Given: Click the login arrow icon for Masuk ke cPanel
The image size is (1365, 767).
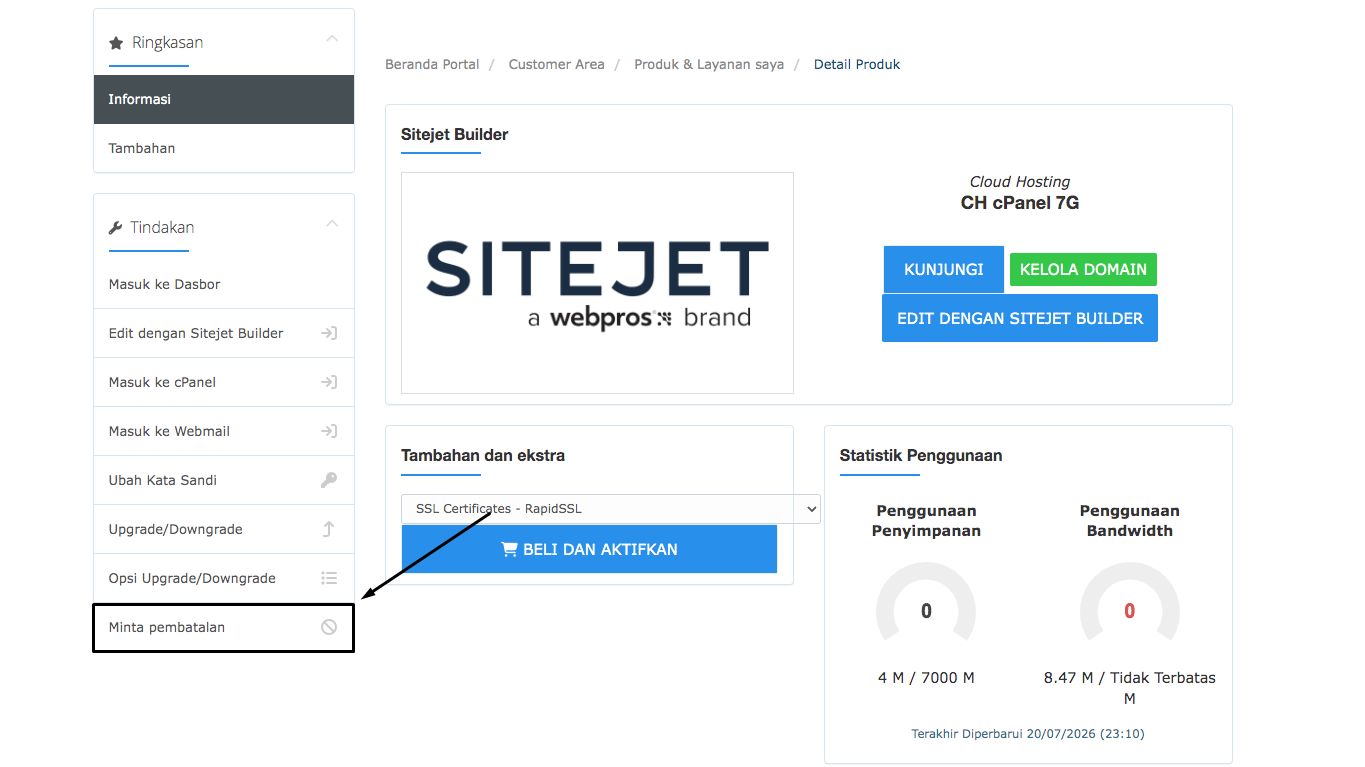Looking at the screenshot, I should (329, 382).
